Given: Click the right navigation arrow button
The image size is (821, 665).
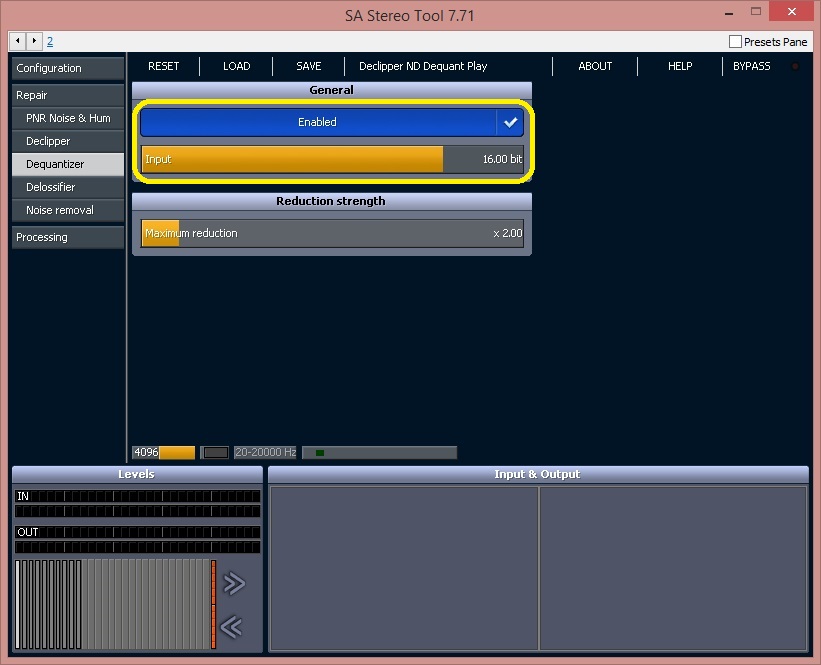Looking at the screenshot, I should click(34, 41).
